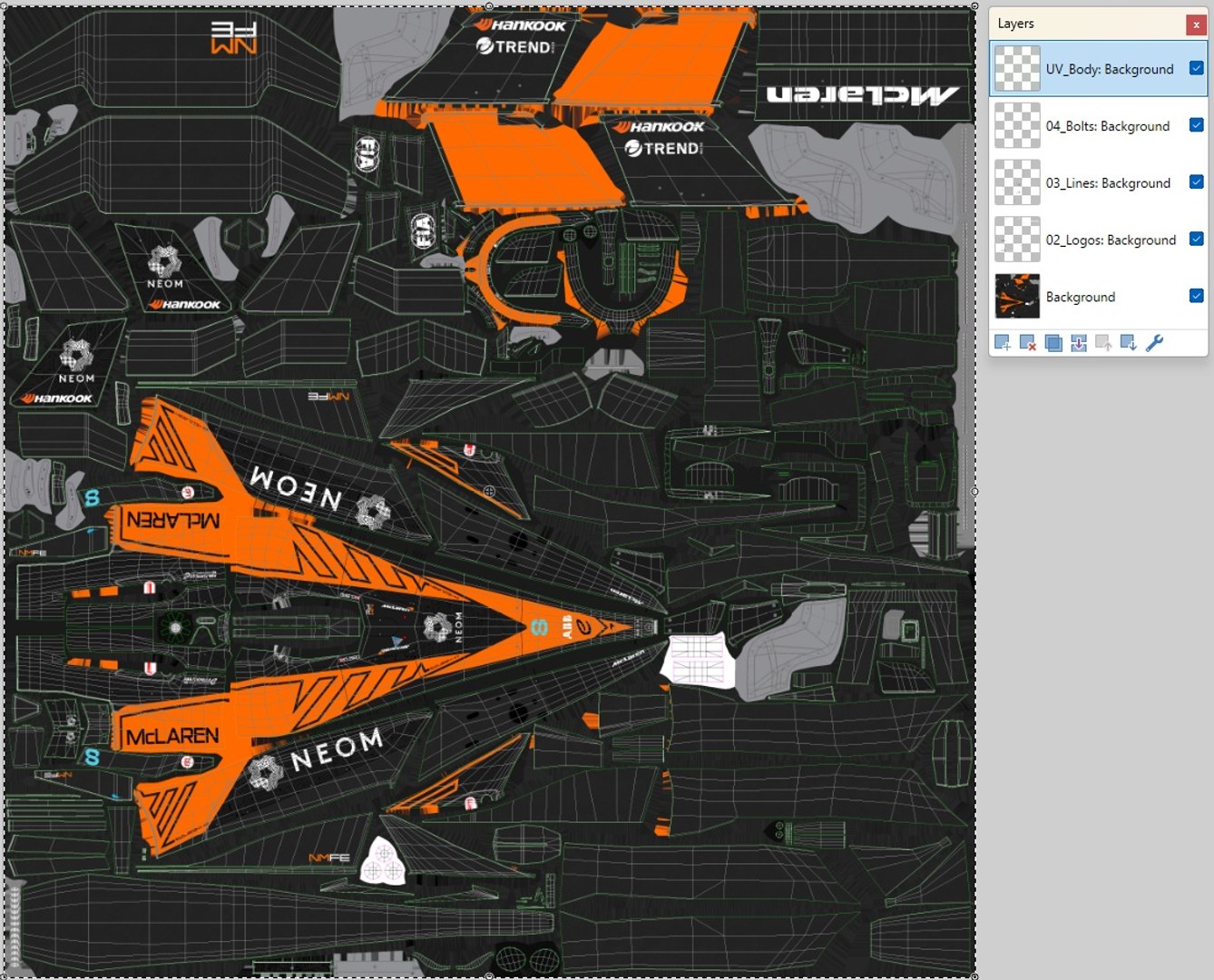
Task: Select the bottom Background layer name
Action: [1081, 298]
